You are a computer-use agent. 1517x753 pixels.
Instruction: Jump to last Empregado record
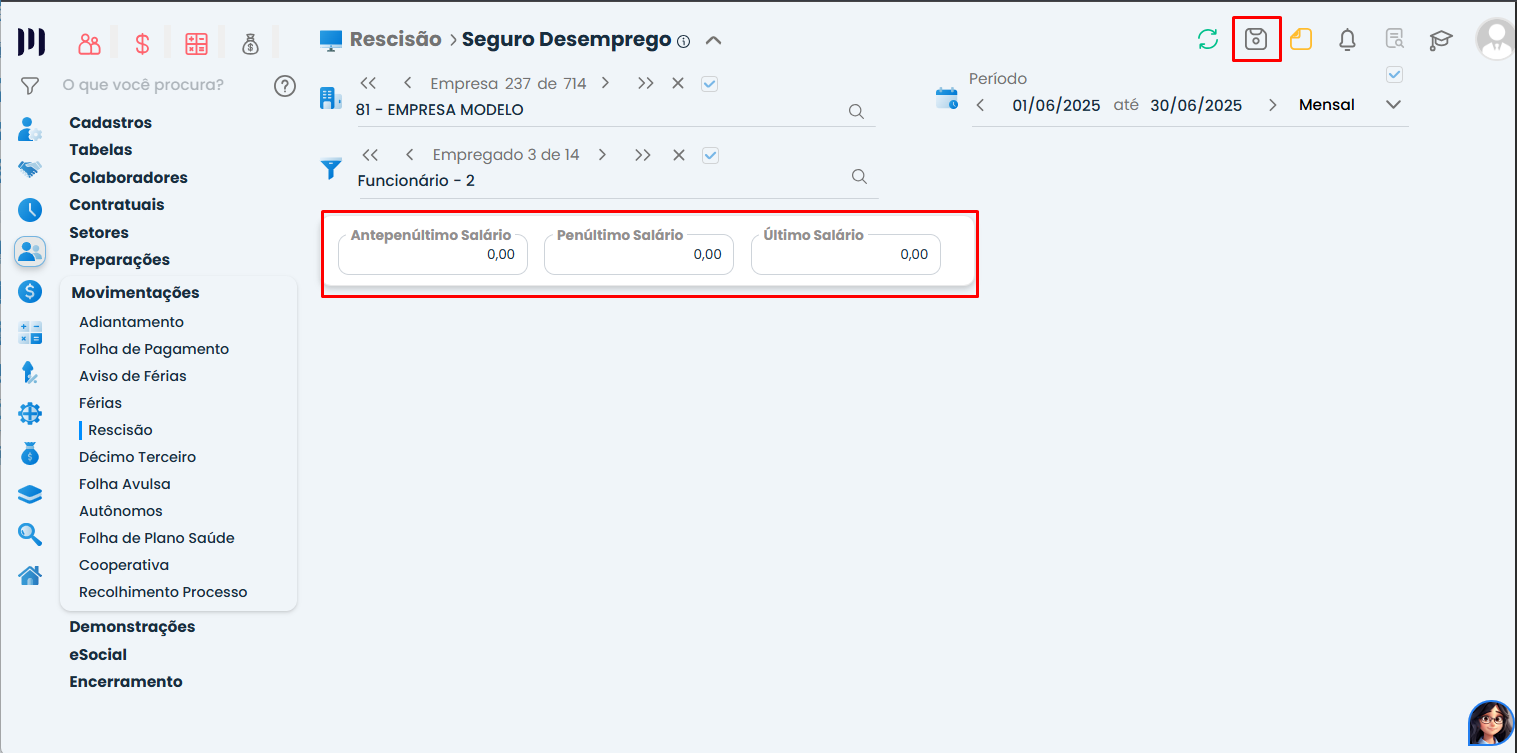click(643, 155)
